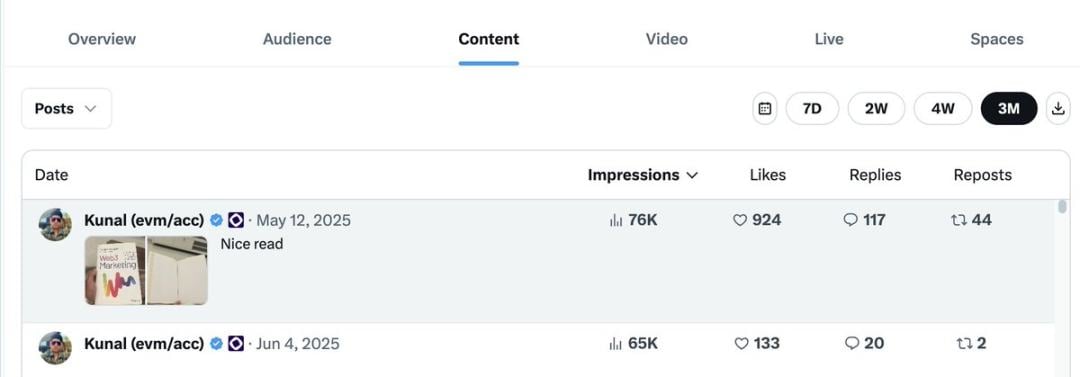Sort by the Impressions column chevron
1080x377 pixels.
point(692,176)
